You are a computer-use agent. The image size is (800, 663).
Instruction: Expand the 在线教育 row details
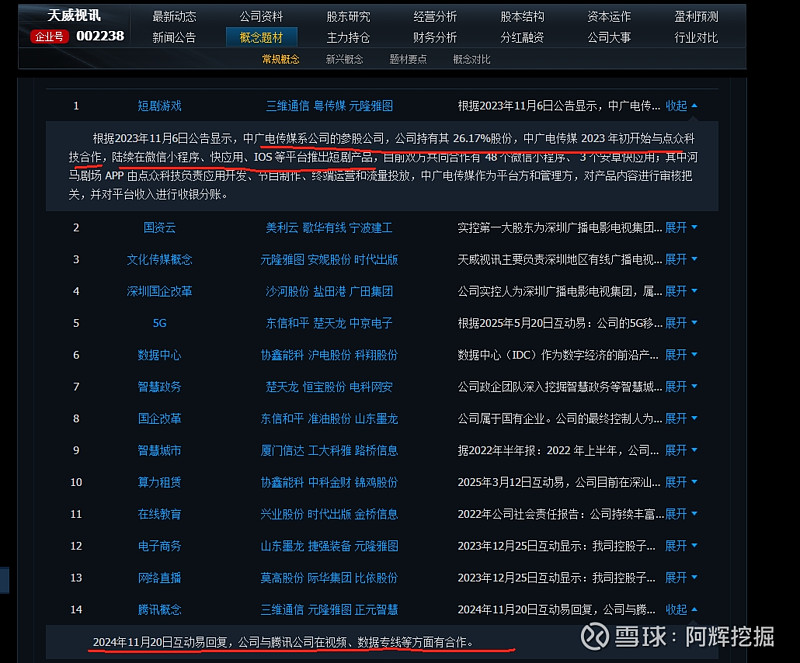(681, 514)
